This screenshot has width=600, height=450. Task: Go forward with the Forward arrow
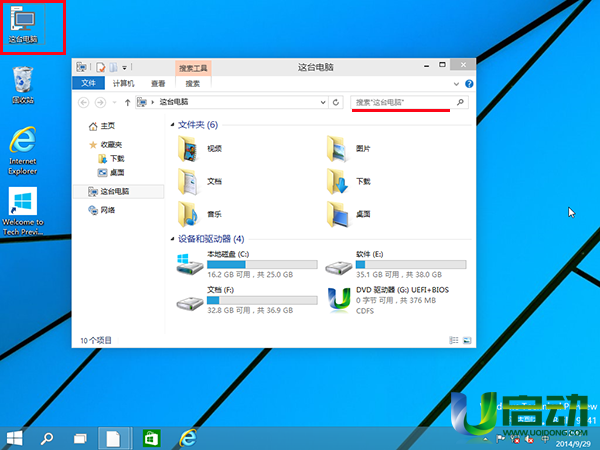pyautogui.click(x=100, y=102)
